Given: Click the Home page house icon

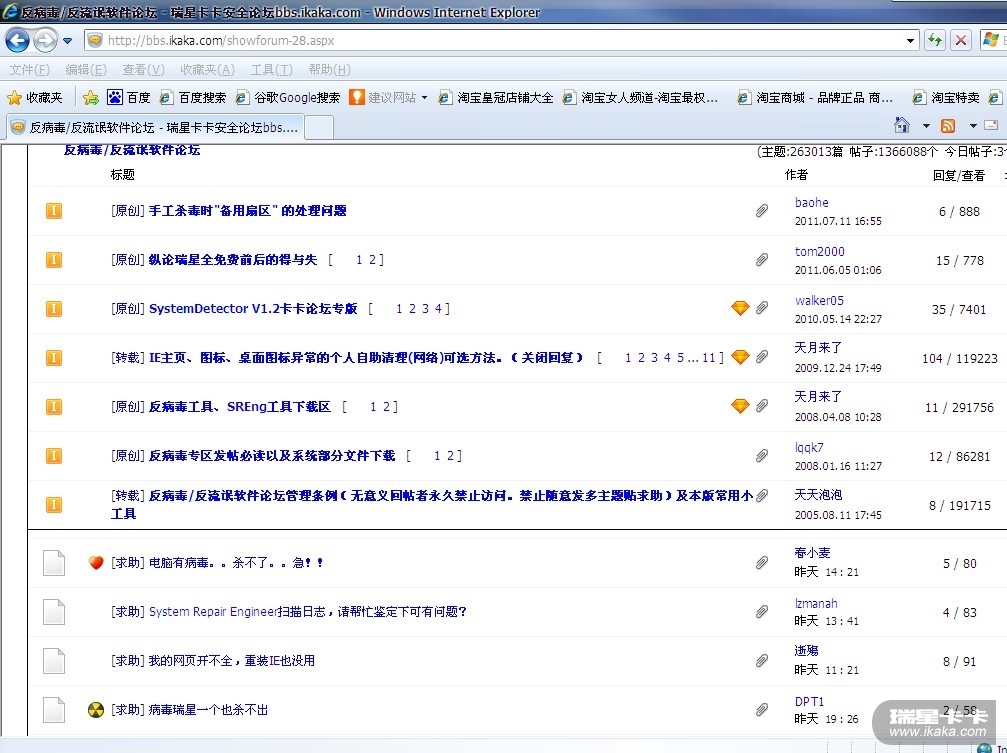Looking at the screenshot, I should [902, 125].
